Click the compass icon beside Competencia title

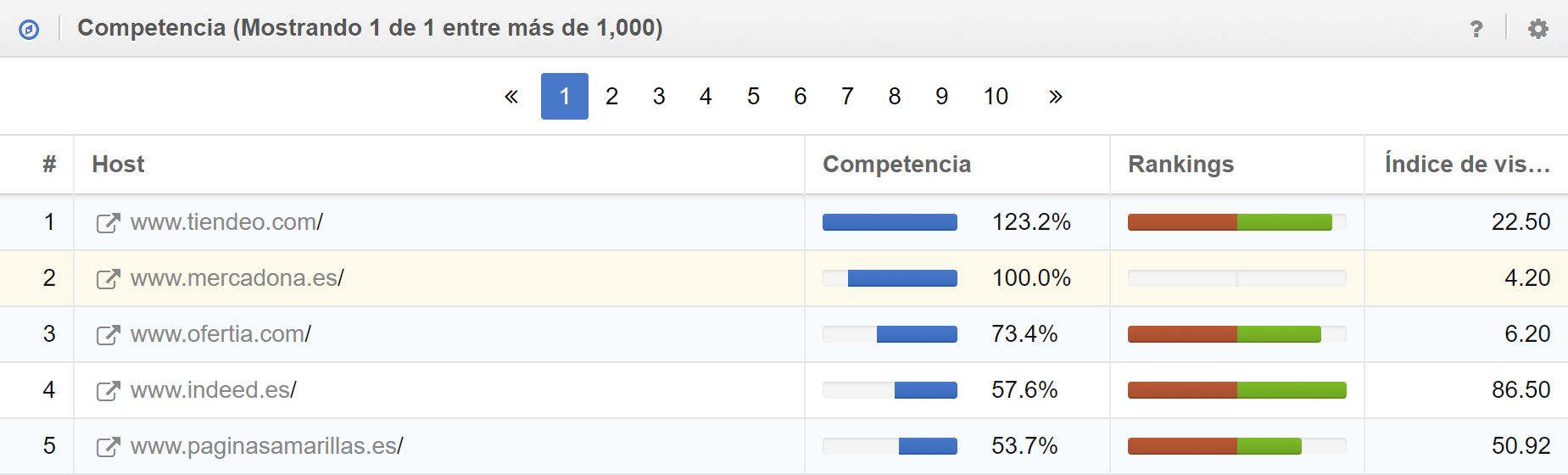pos(29,30)
